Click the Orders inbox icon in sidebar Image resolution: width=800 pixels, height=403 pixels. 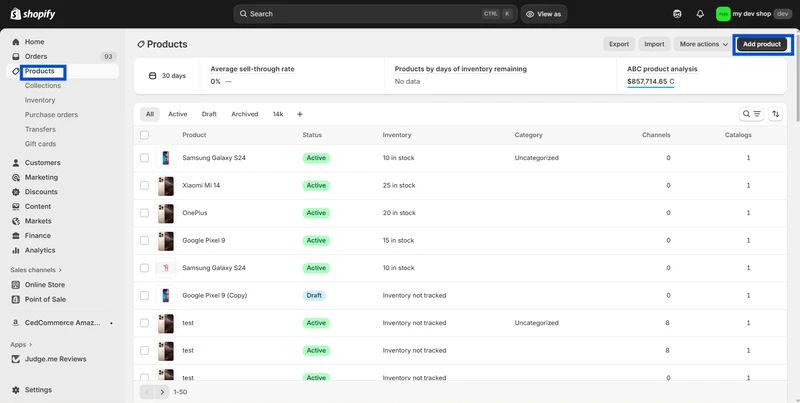click(x=16, y=57)
